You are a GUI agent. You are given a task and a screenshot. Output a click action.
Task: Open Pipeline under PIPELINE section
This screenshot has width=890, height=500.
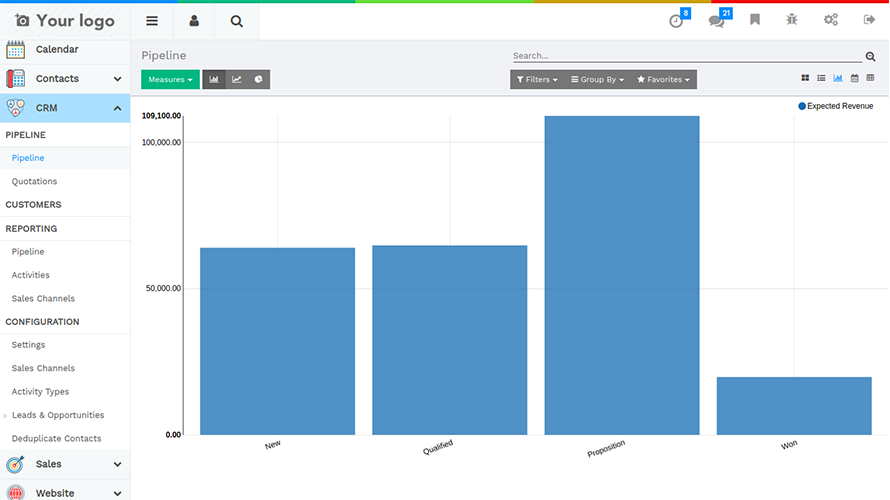pos(28,158)
